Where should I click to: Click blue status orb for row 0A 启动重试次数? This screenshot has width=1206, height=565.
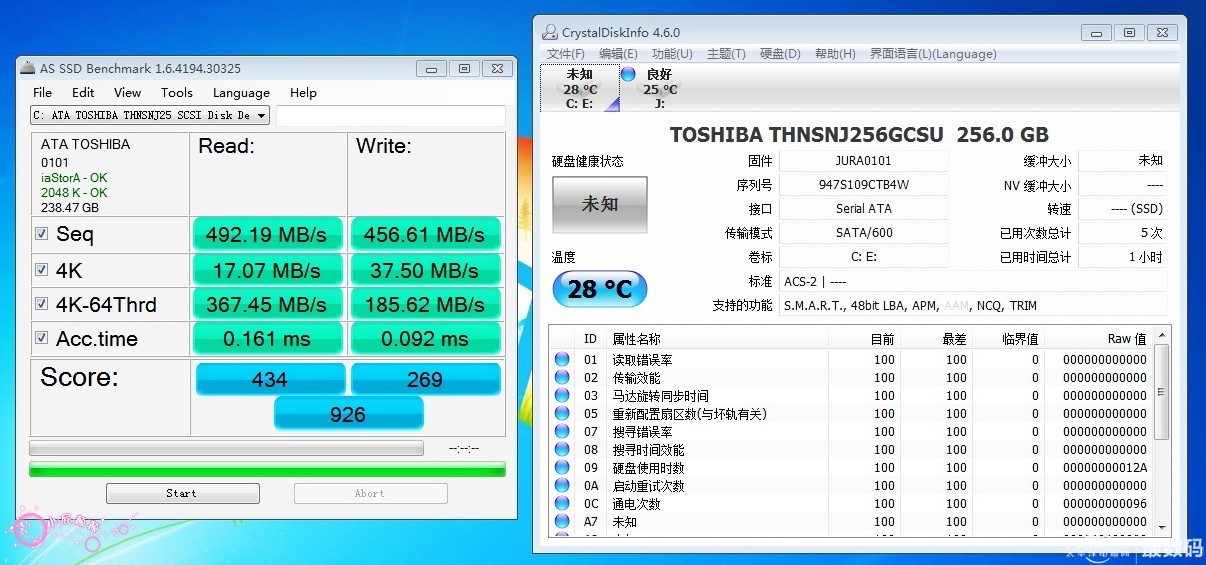click(562, 486)
